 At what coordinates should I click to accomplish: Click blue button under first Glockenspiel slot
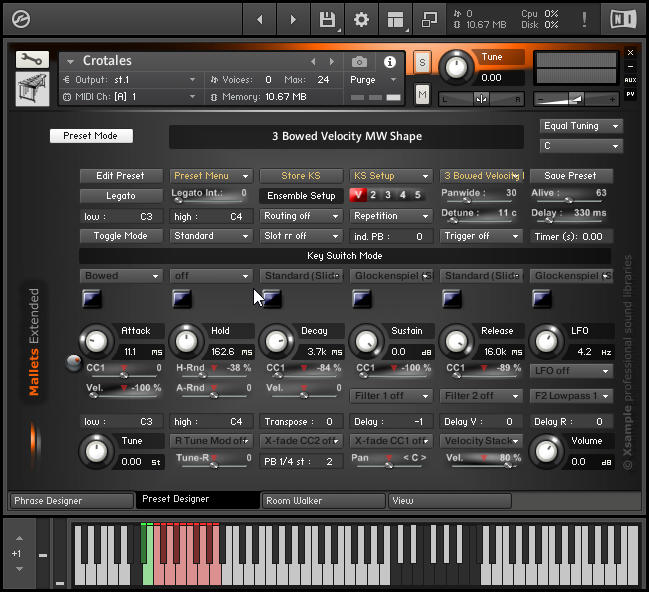[x=362, y=298]
